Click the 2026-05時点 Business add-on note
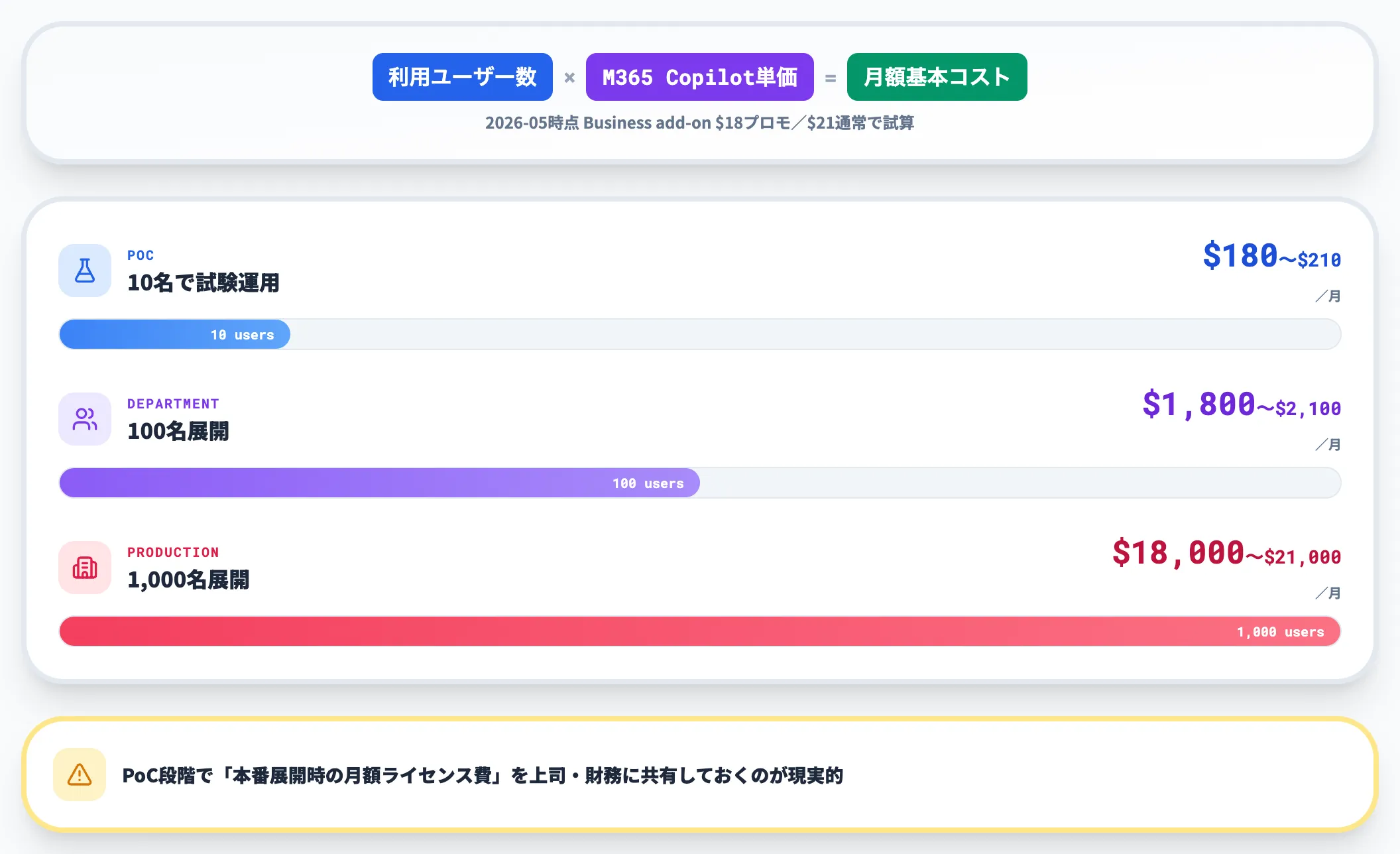This screenshot has height=854, width=1400. click(x=700, y=123)
